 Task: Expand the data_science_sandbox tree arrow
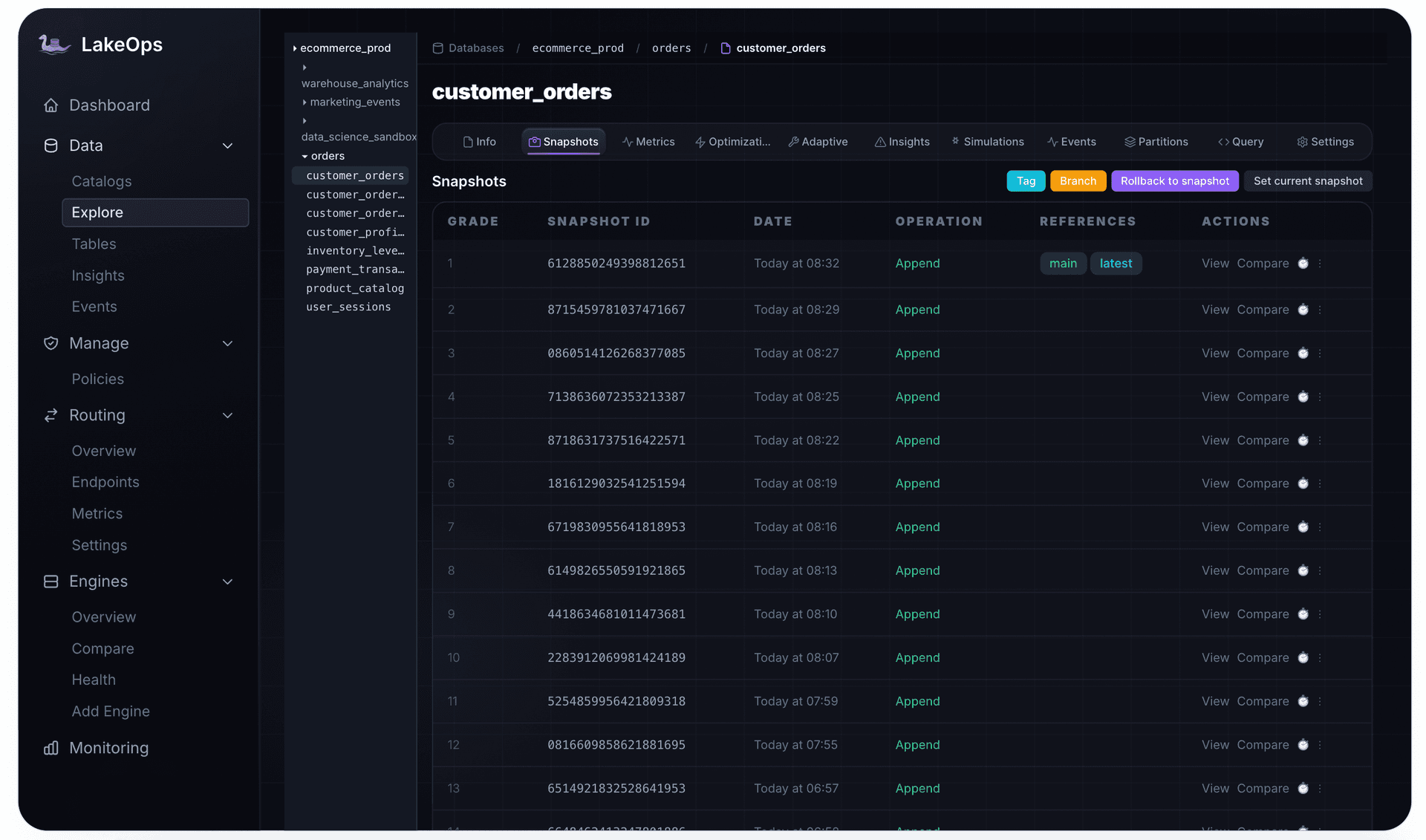click(x=305, y=121)
